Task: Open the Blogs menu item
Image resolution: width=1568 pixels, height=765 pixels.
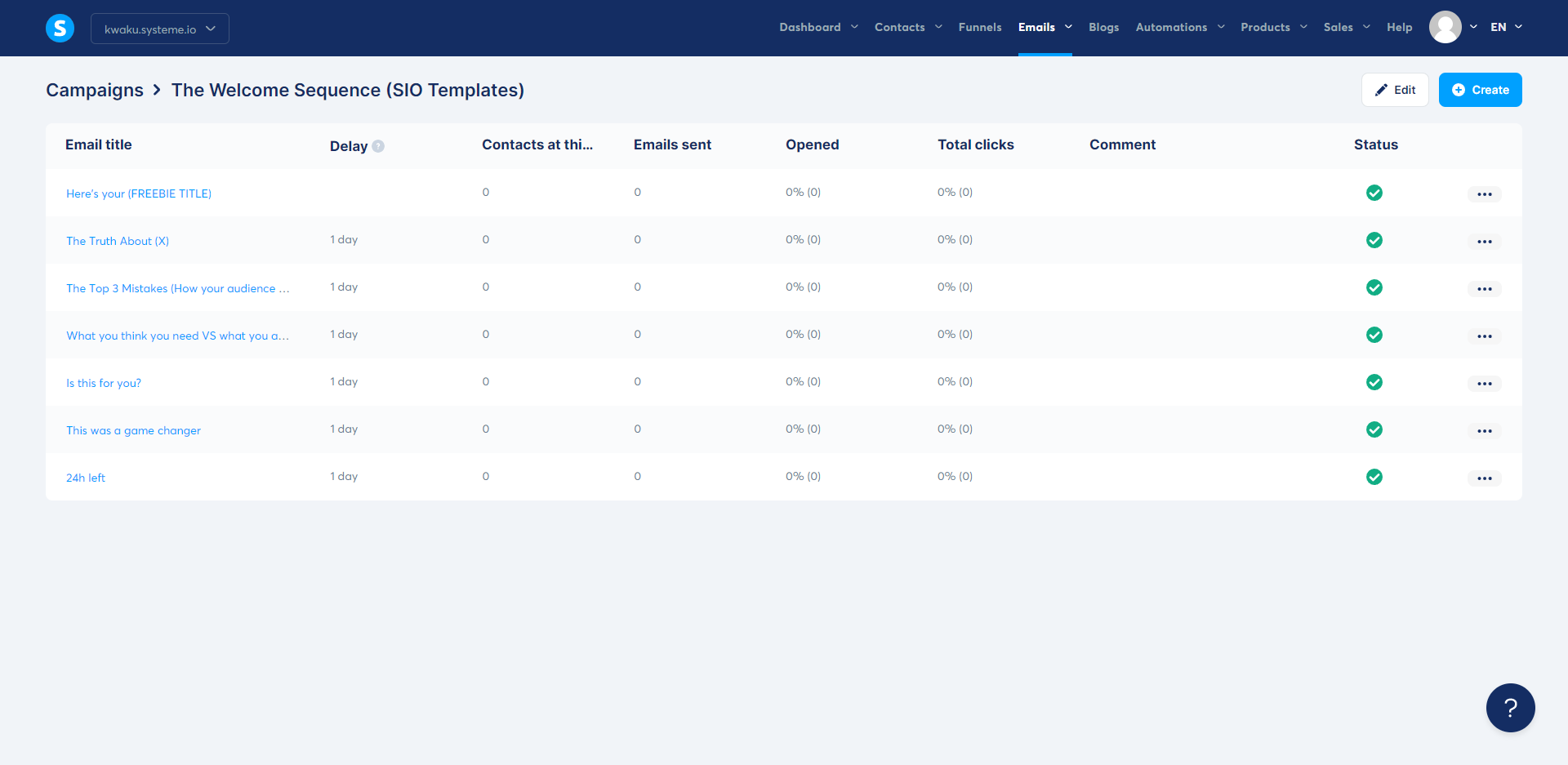Action: coord(1103,27)
